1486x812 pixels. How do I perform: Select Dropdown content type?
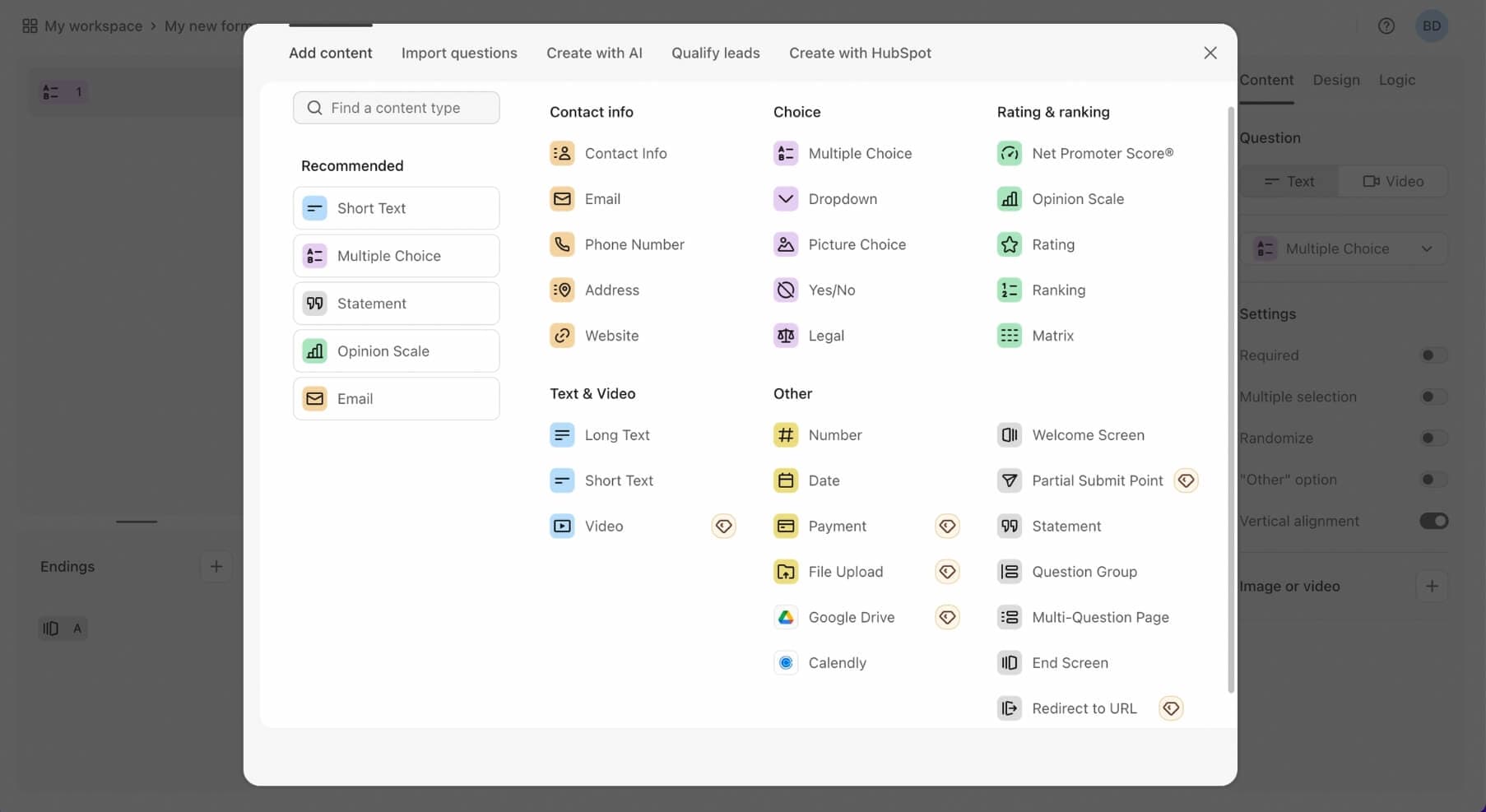[x=842, y=199]
